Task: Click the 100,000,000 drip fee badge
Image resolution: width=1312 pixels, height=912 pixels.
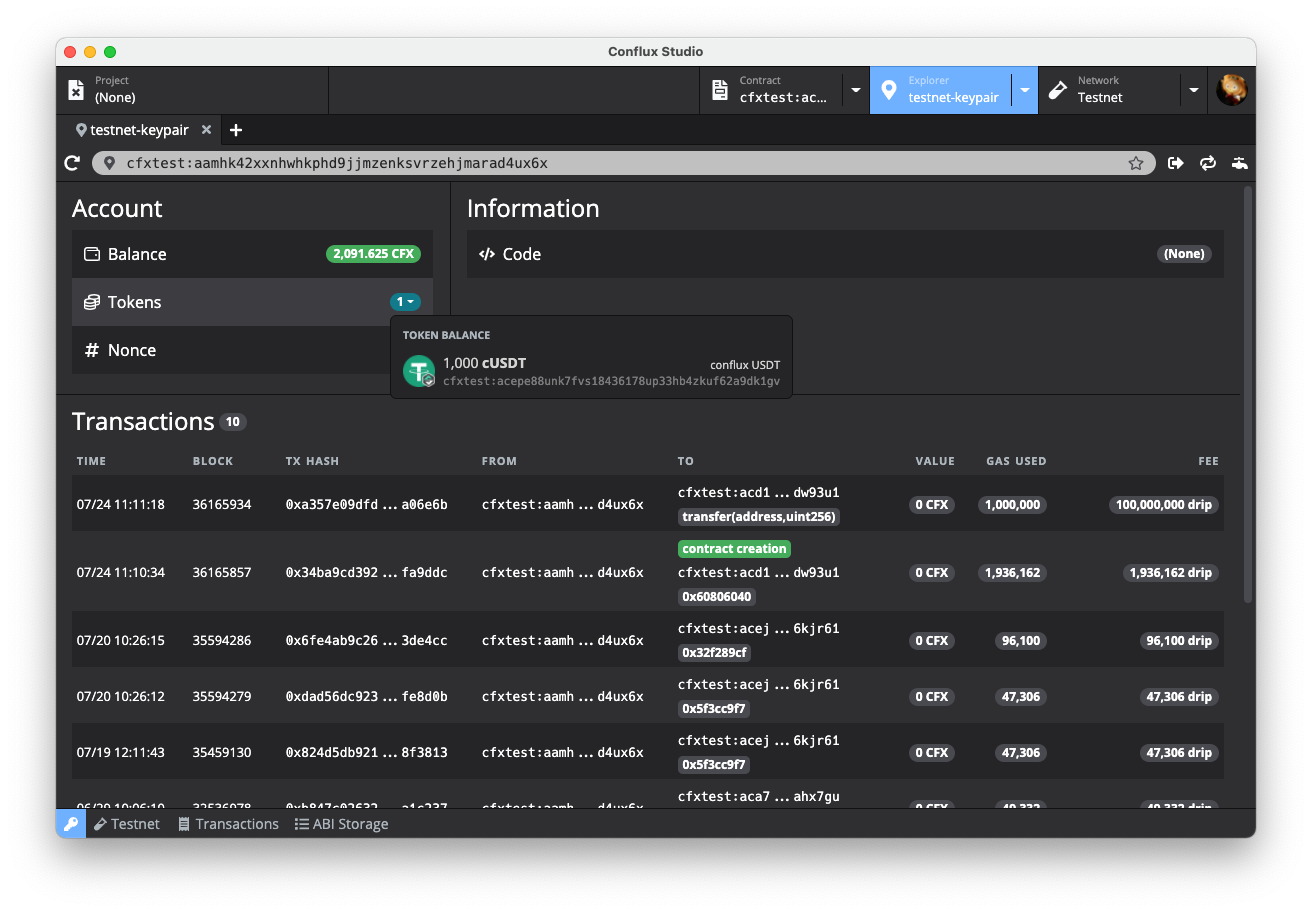Action: (1164, 505)
